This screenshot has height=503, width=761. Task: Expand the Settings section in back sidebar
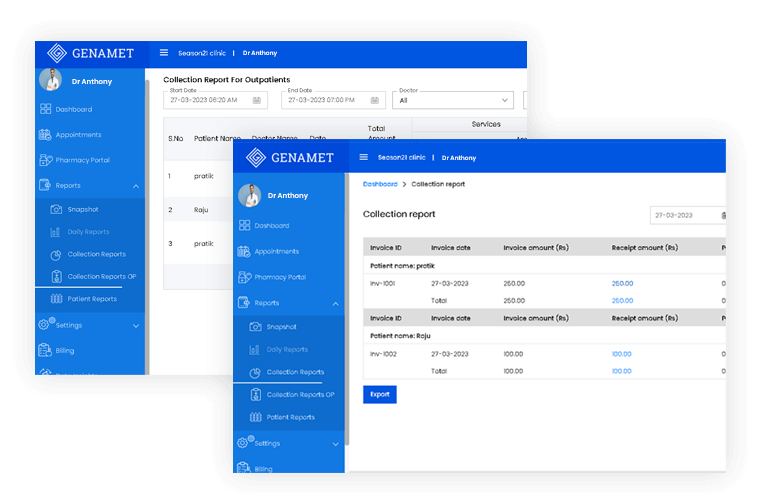(x=136, y=325)
